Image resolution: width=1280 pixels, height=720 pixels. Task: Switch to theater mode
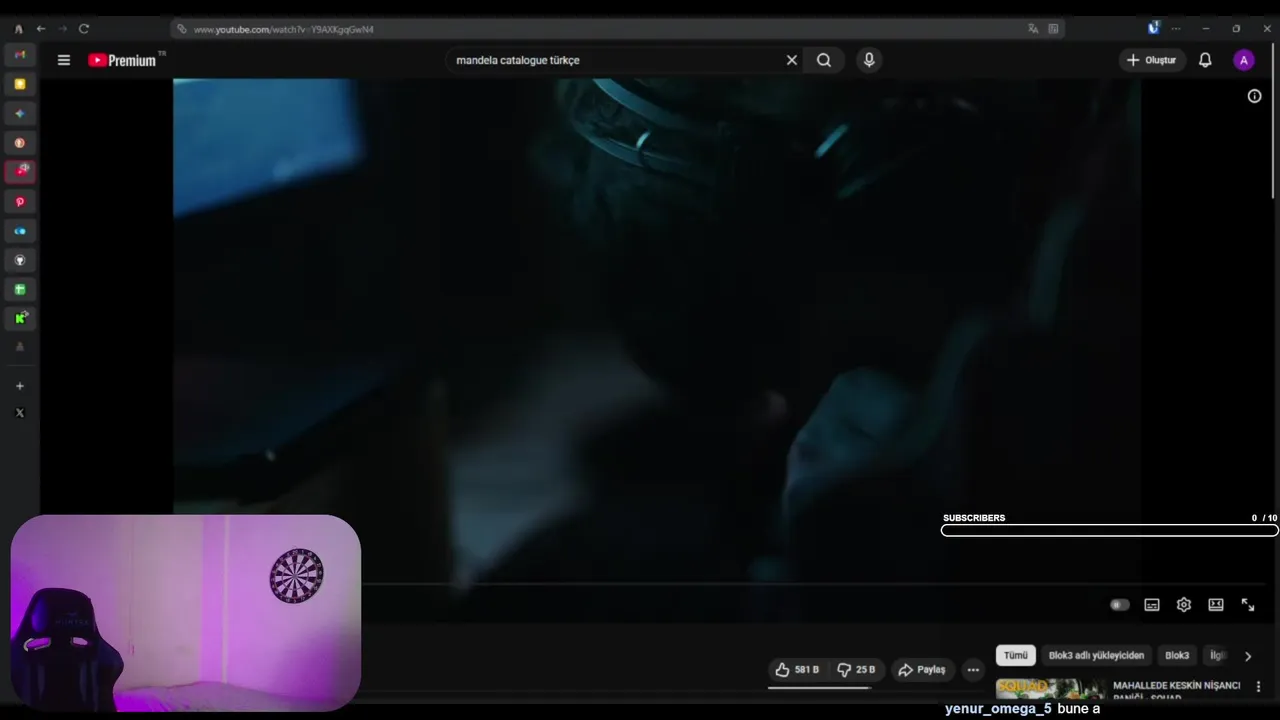(1216, 605)
